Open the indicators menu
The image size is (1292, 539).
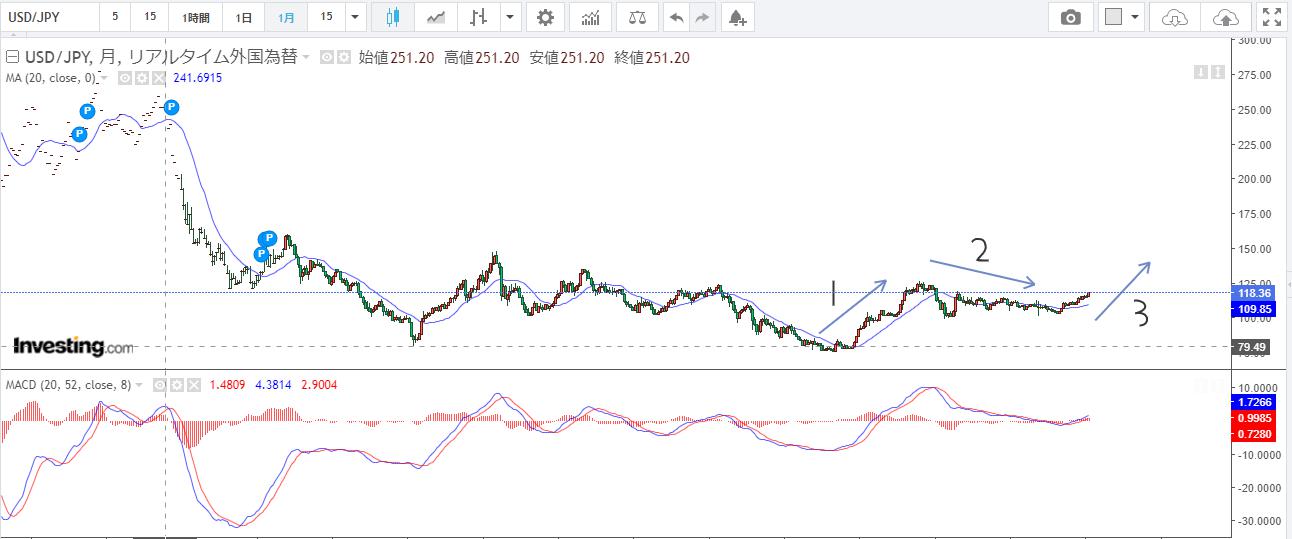(x=591, y=17)
